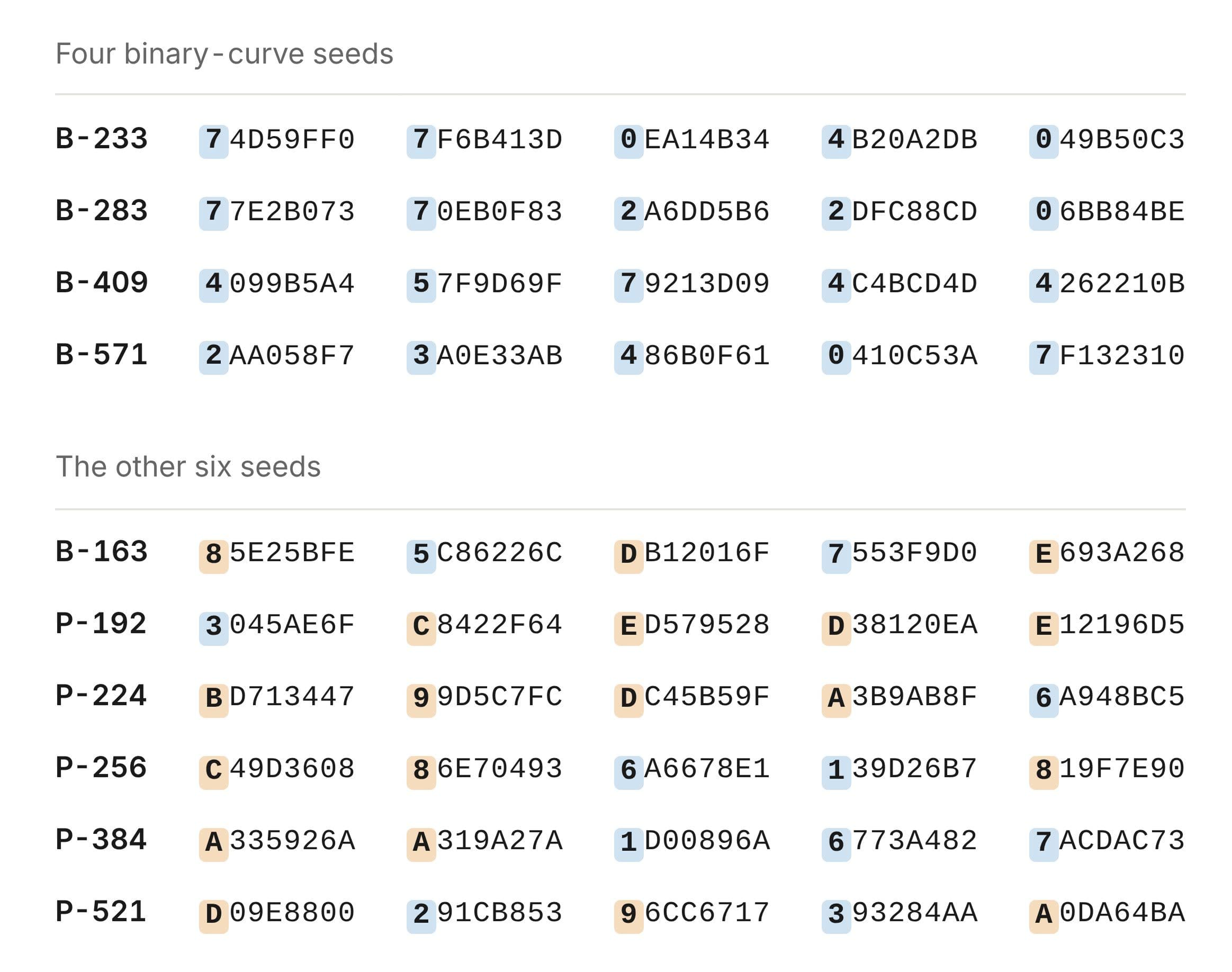Click the 'Four binary-curve seeds' heading
Screen dimensions: 1232x972
(x=224, y=55)
